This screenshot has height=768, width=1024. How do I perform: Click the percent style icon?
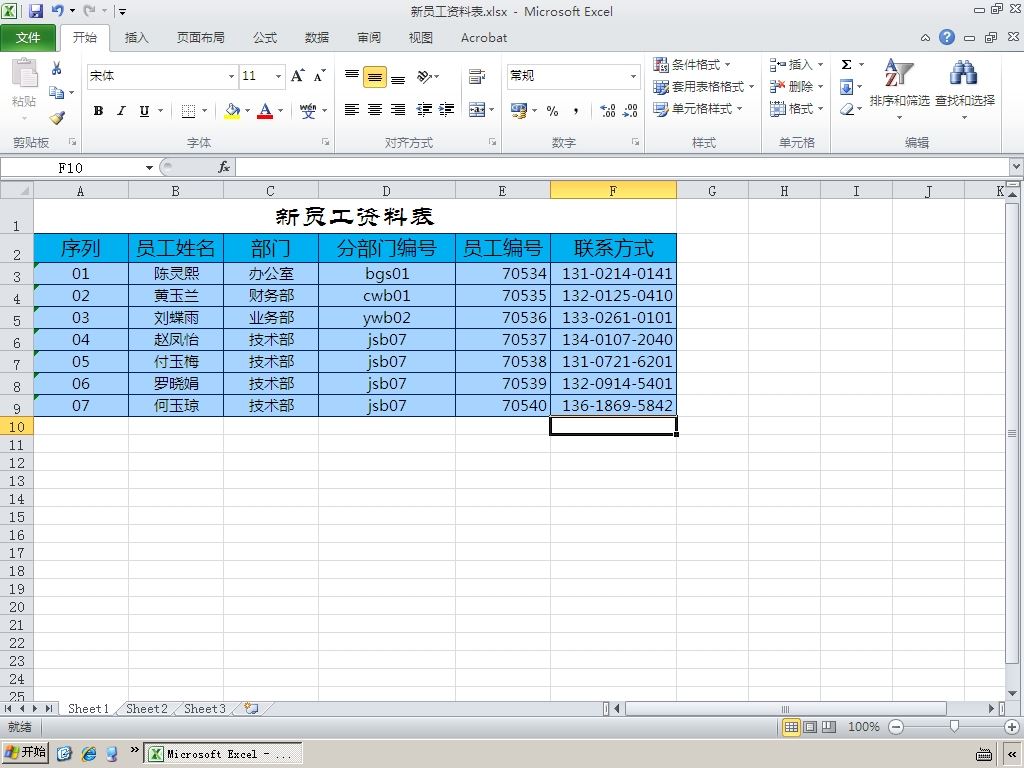pyautogui.click(x=552, y=110)
